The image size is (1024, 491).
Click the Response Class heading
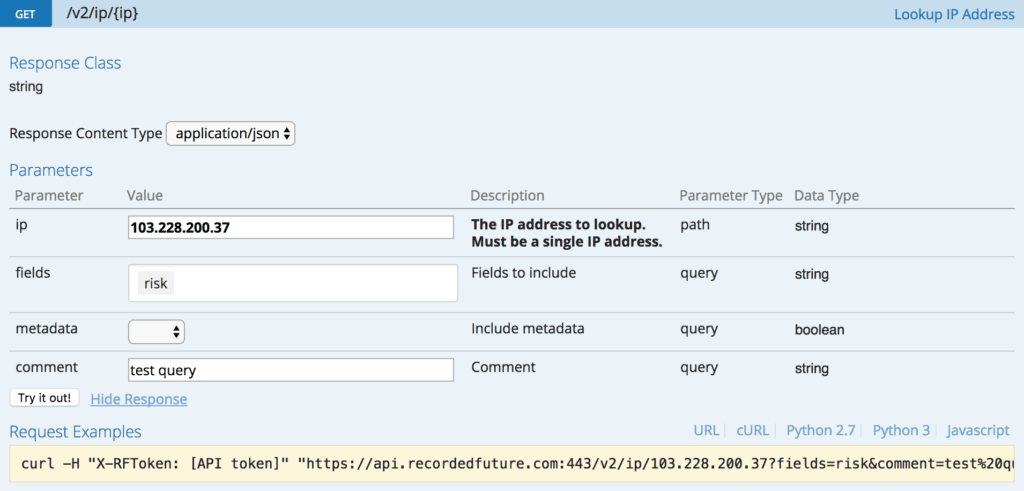(65, 63)
